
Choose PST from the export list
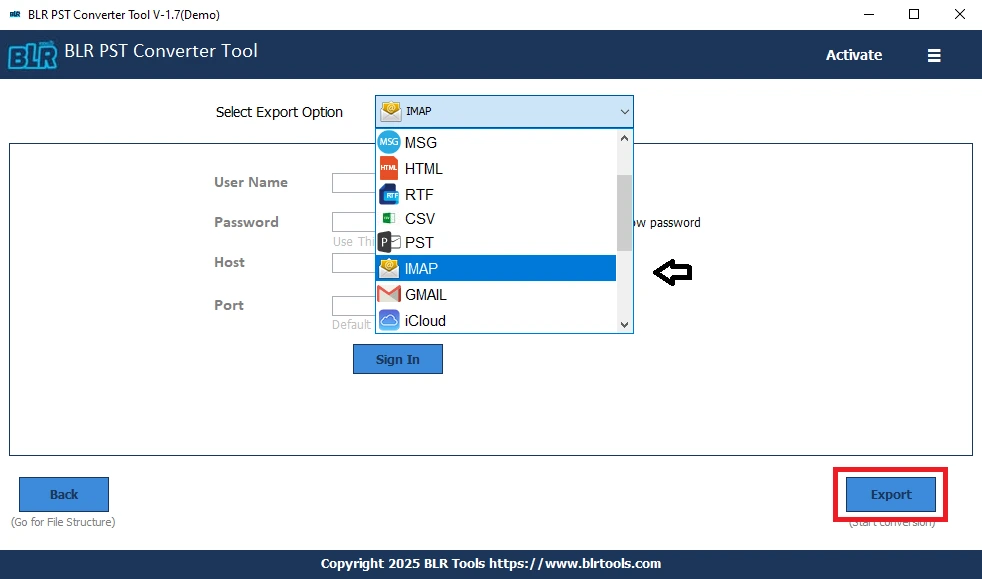click(x=496, y=242)
